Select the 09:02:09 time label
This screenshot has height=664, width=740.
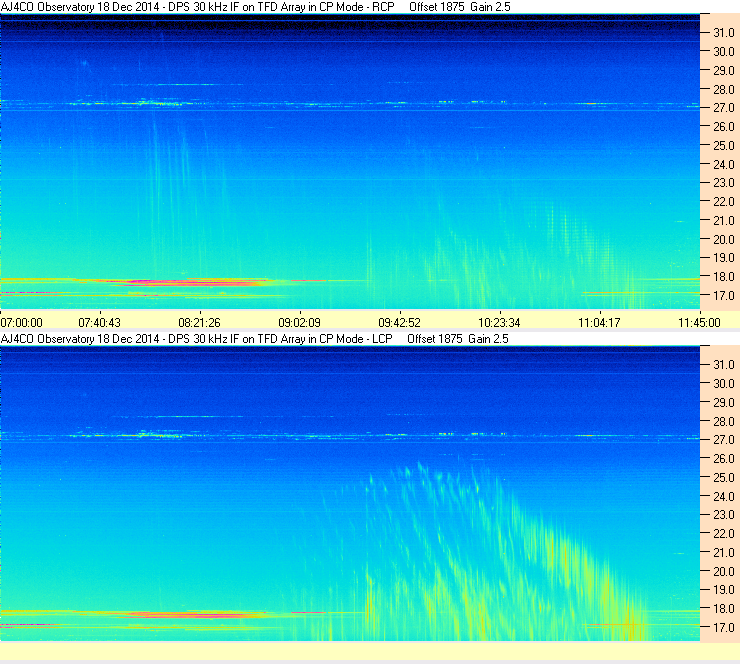click(x=300, y=323)
